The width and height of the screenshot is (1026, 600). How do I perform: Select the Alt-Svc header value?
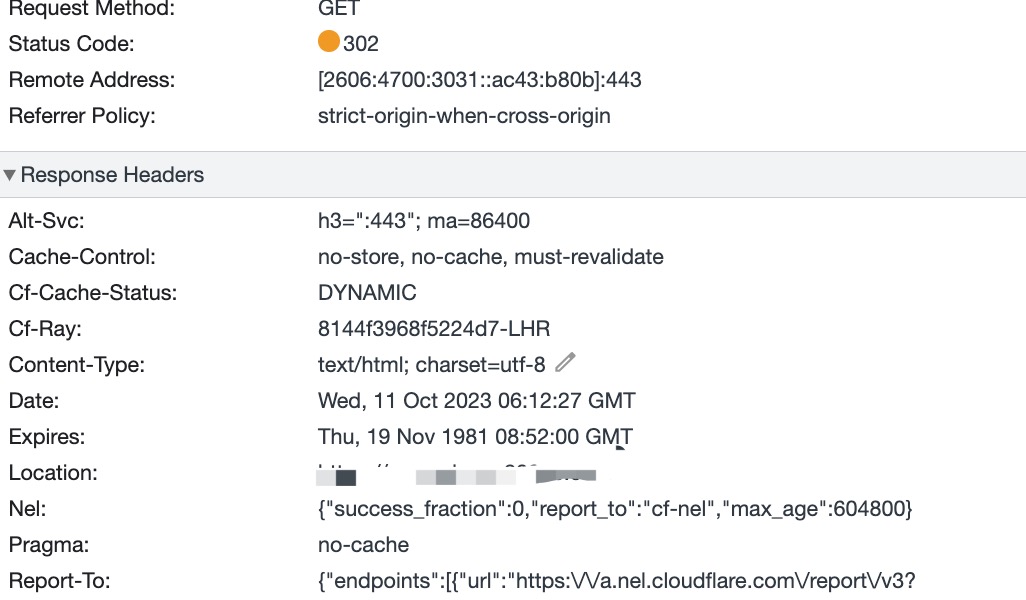pos(424,221)
